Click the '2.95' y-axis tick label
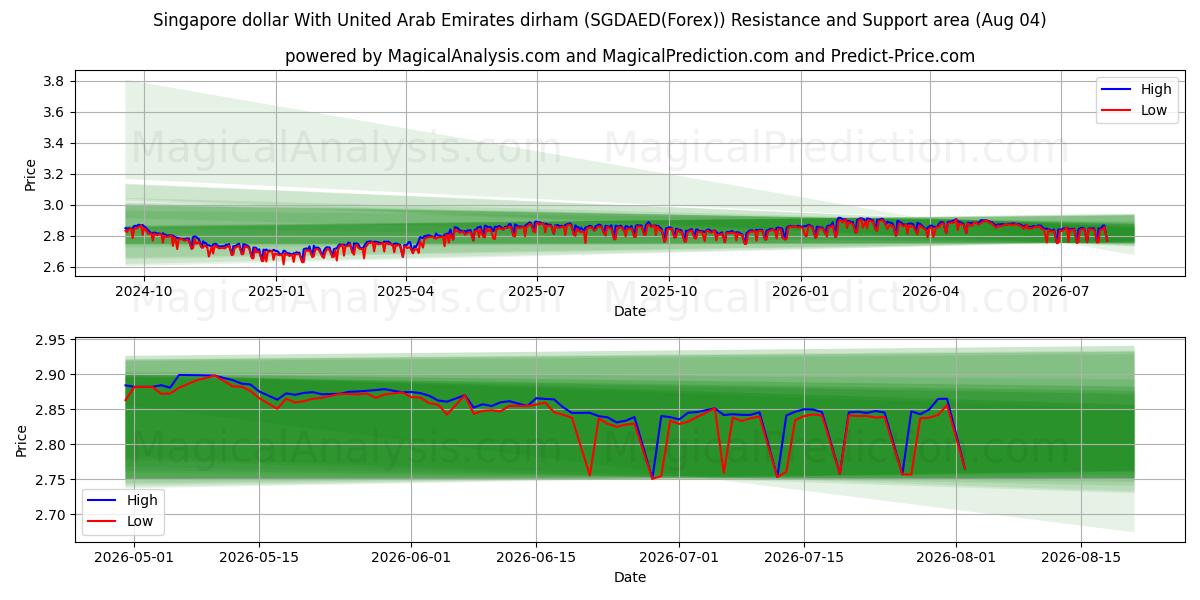Screen dimensions: 1200x600 [x=50, y=340]
